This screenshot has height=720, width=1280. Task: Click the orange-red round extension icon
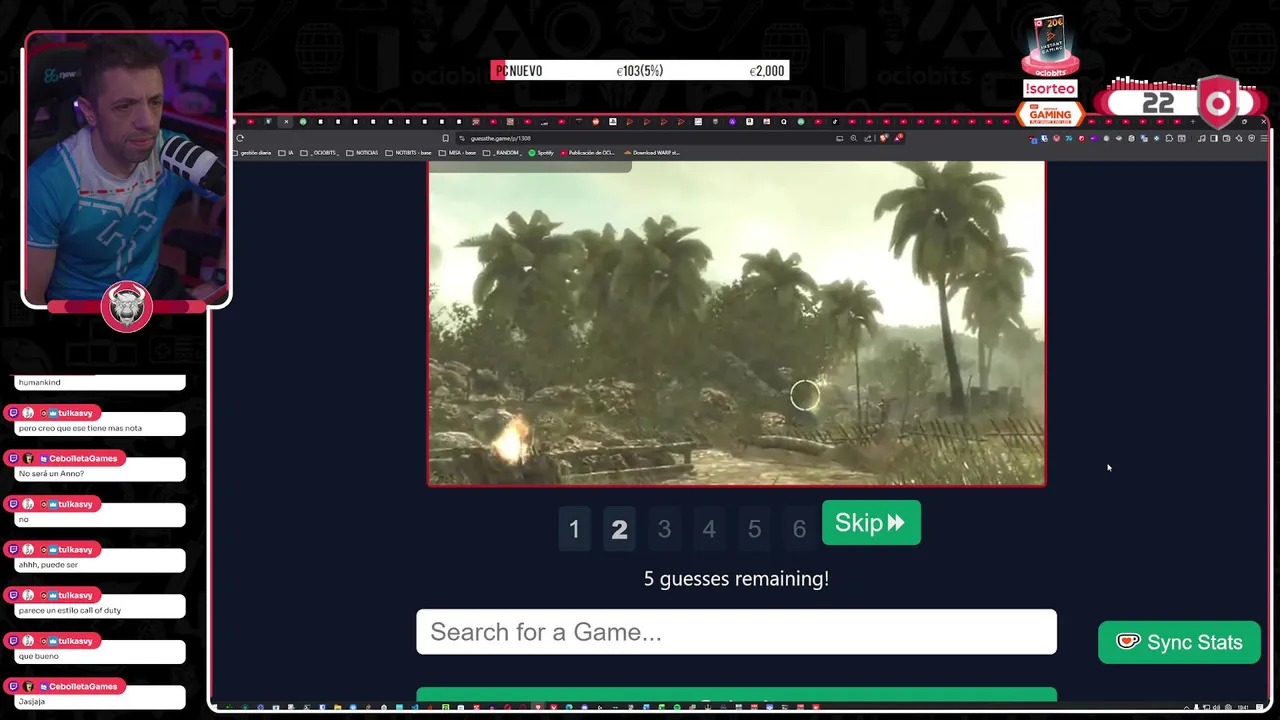coord(1082,138)
